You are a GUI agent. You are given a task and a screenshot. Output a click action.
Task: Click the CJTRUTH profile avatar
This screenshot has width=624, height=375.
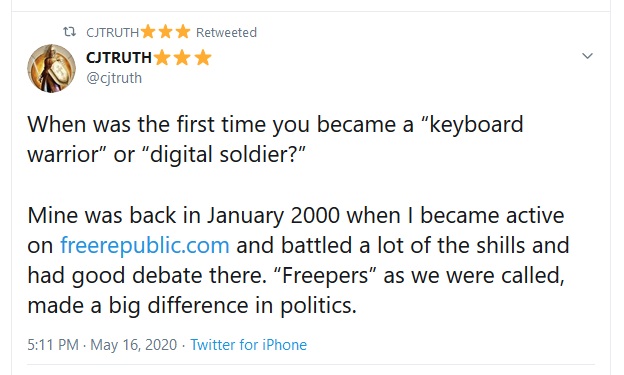tap(51, 68)
